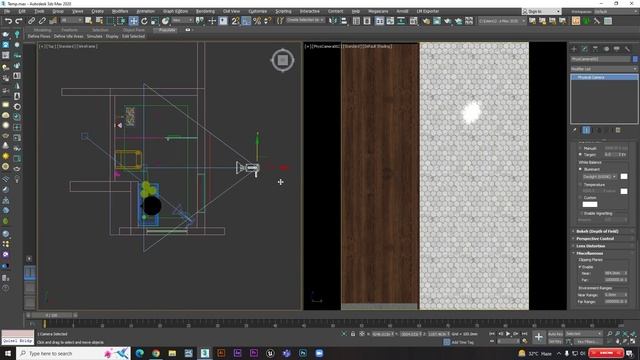Click the Align tool icon
640x360 pixels.
tap(344, 21)
